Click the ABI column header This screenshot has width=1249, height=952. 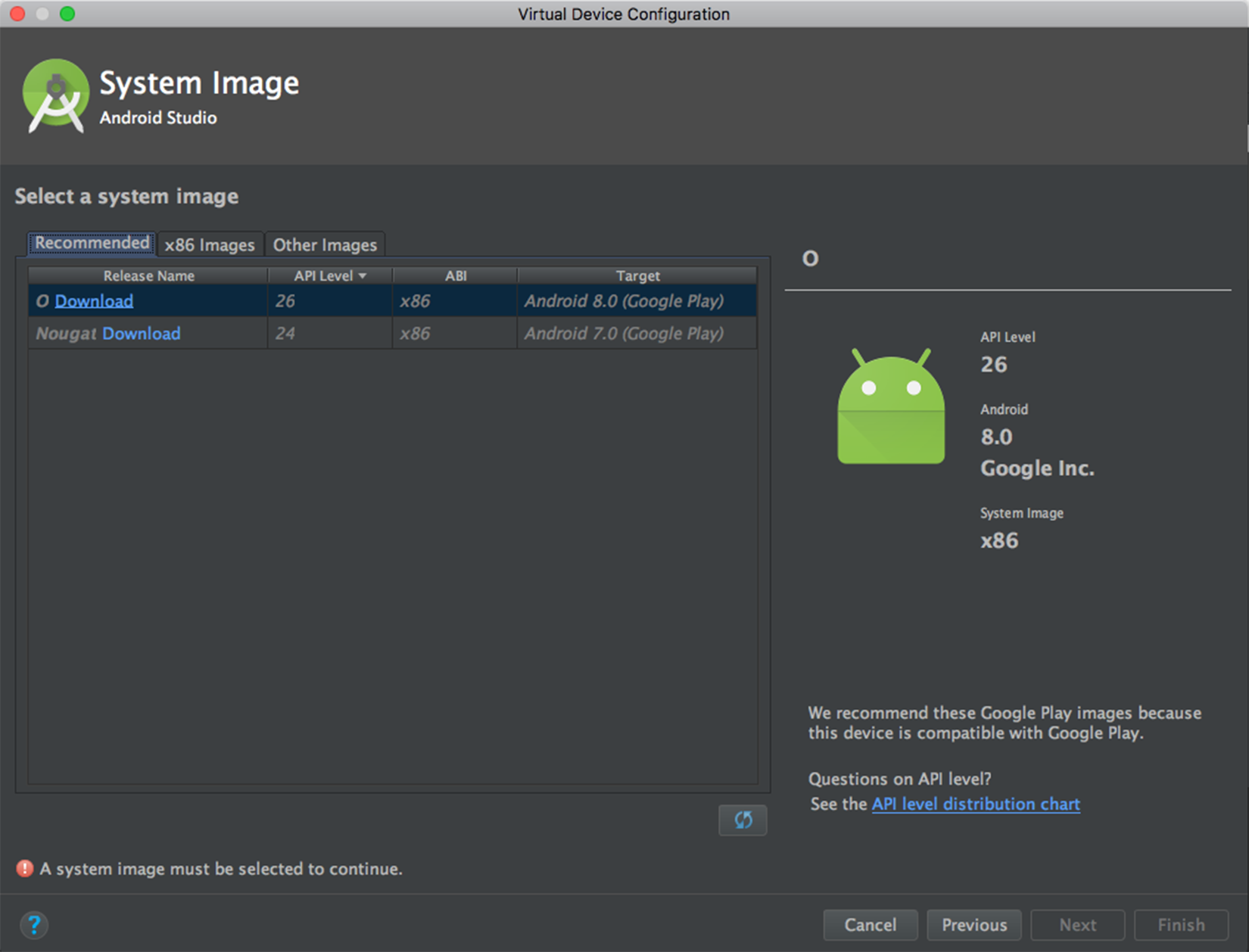(455, 275)
